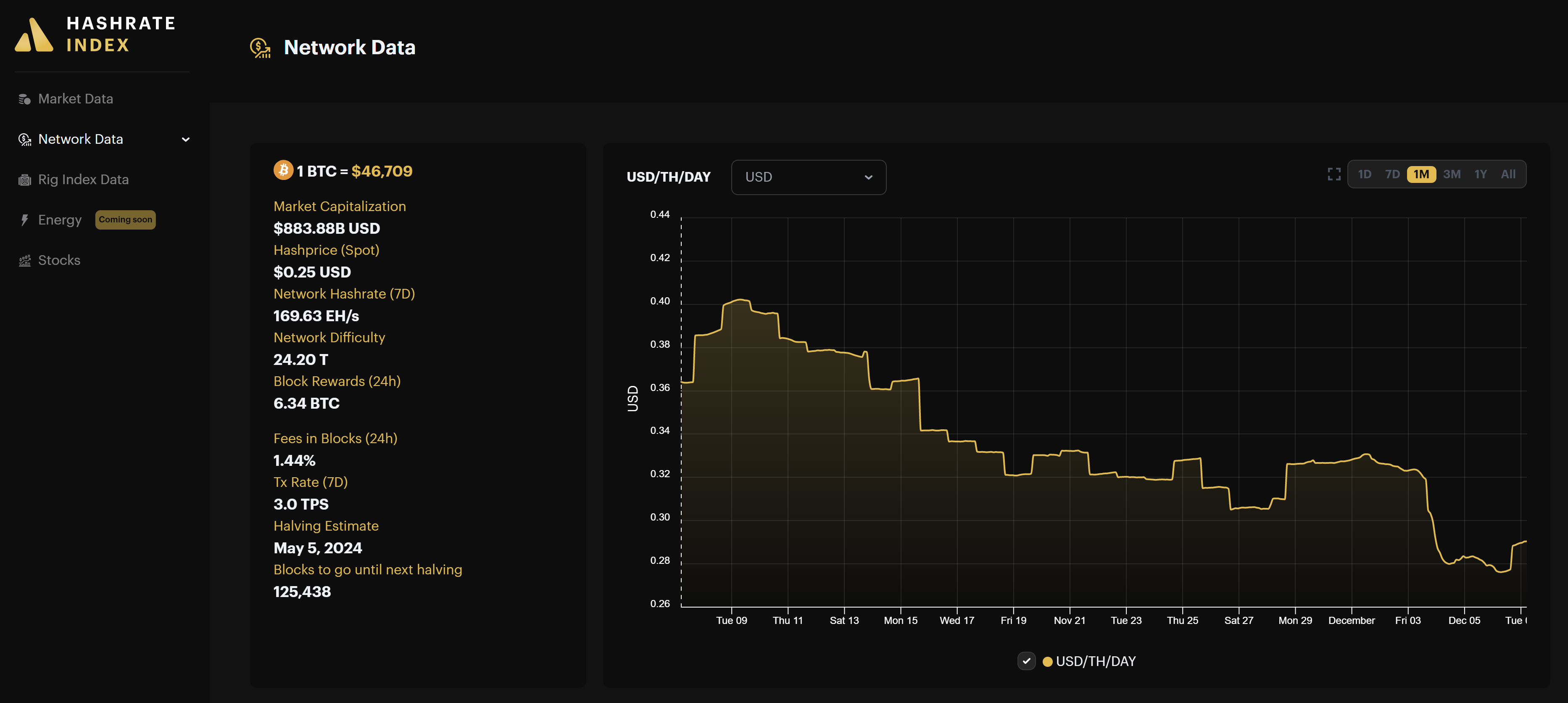Click the USD/TH/DAY legend label
Viewport: 1568px width, 703px height.
[x=1096, y=661]
